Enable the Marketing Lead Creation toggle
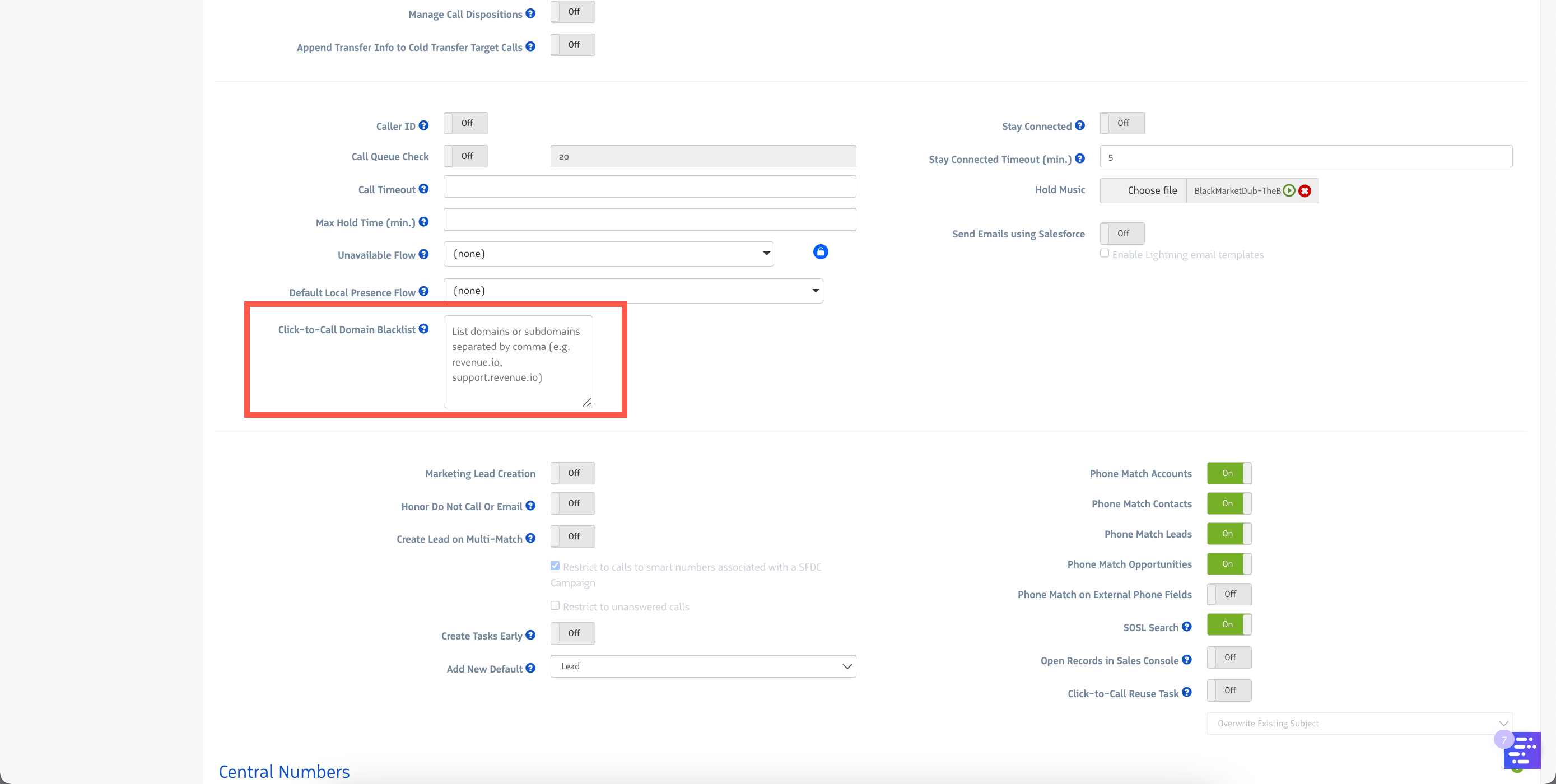Viewport: 1556px width, 784px height. [572, 473]
